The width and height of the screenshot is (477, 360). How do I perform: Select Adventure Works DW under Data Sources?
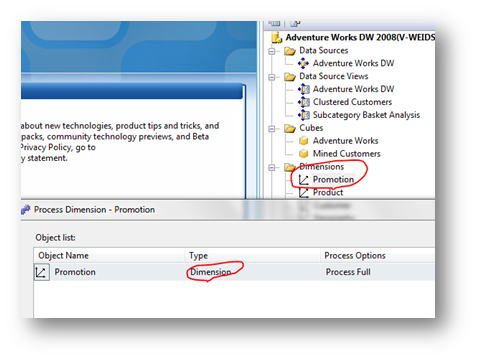click(x=353, y=63)
